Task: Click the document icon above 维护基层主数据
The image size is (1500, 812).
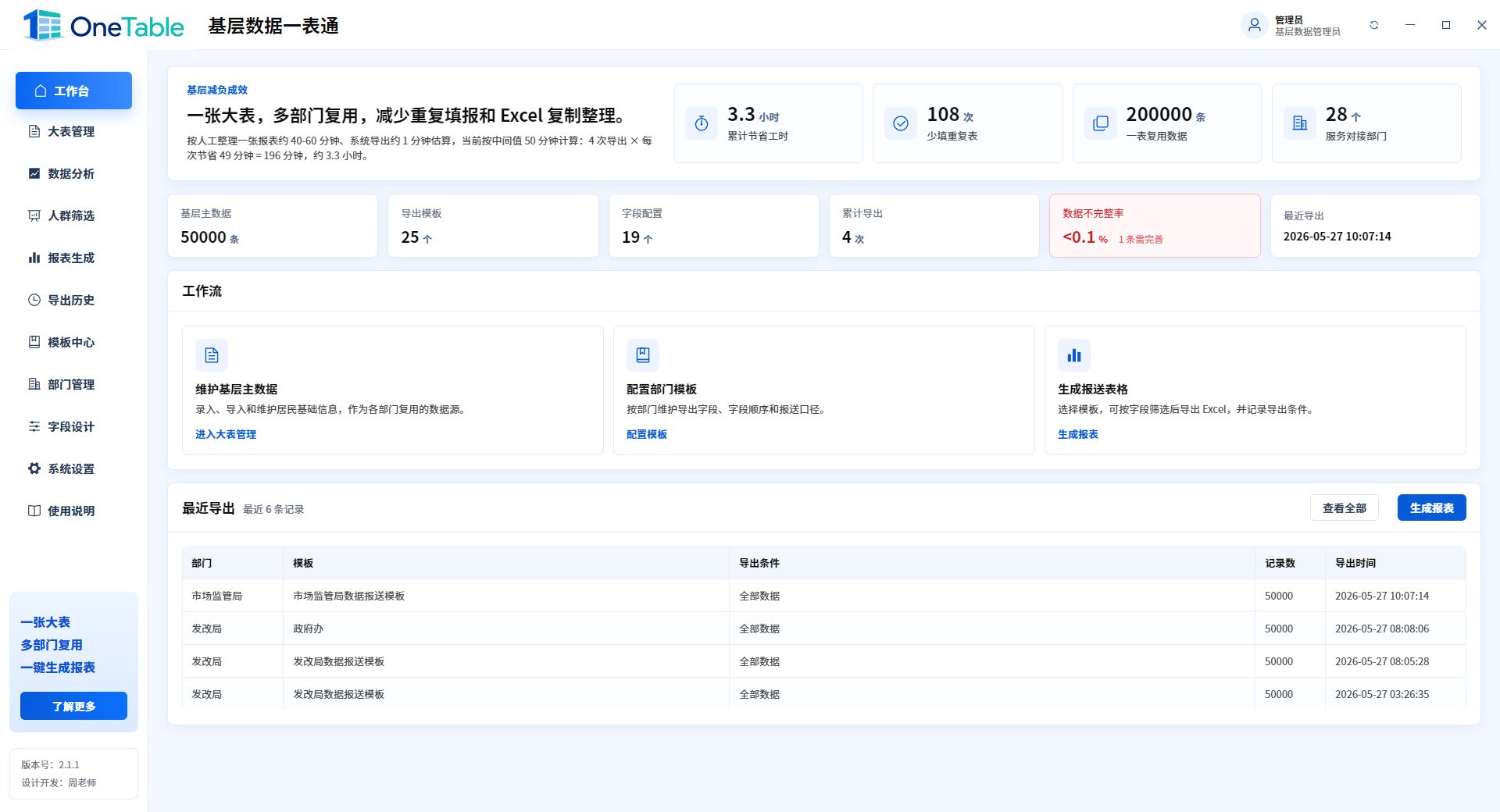Action: click(x=212, y=355)
